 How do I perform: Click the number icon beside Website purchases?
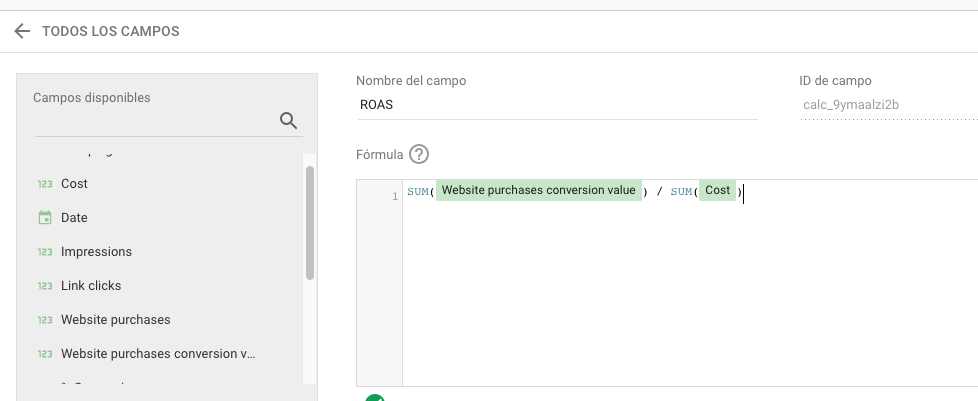(45, 320)
